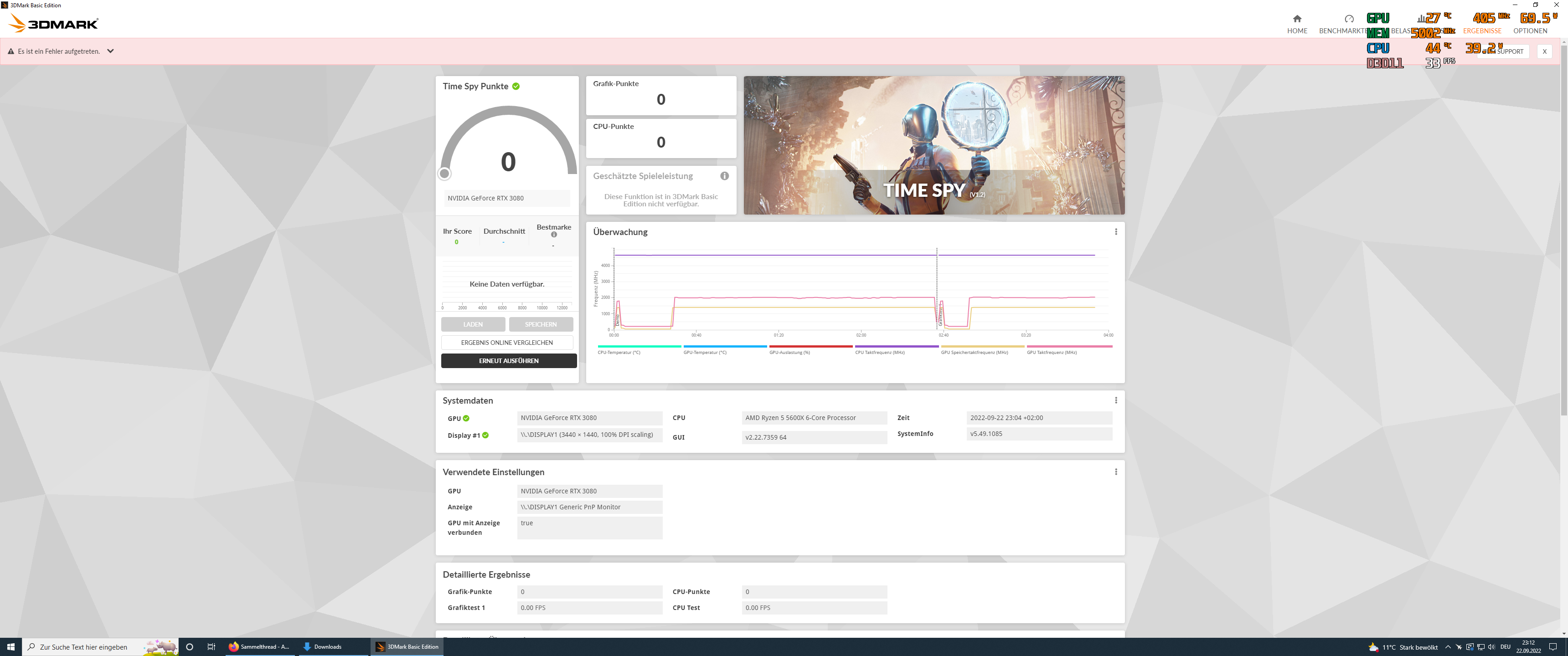Open Task View on the Windows taskbar
The width and height of the screenshot is (1568, 656).
click(211, 647)
